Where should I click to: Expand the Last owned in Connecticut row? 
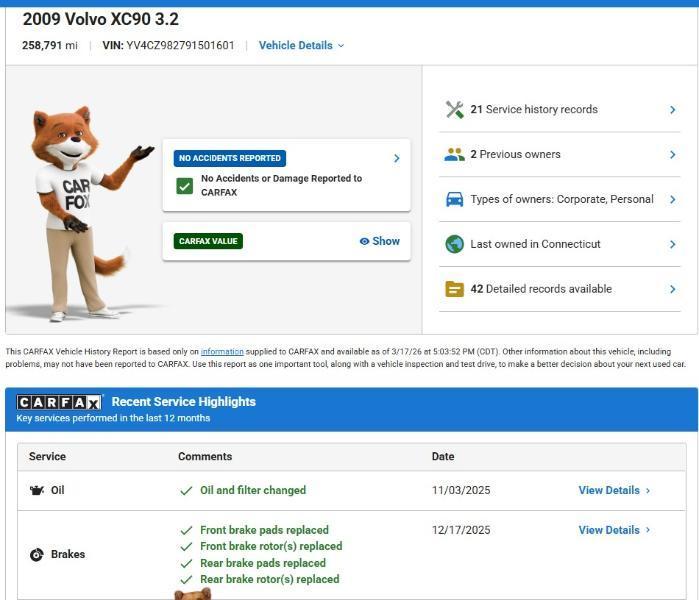coord(672,244)
